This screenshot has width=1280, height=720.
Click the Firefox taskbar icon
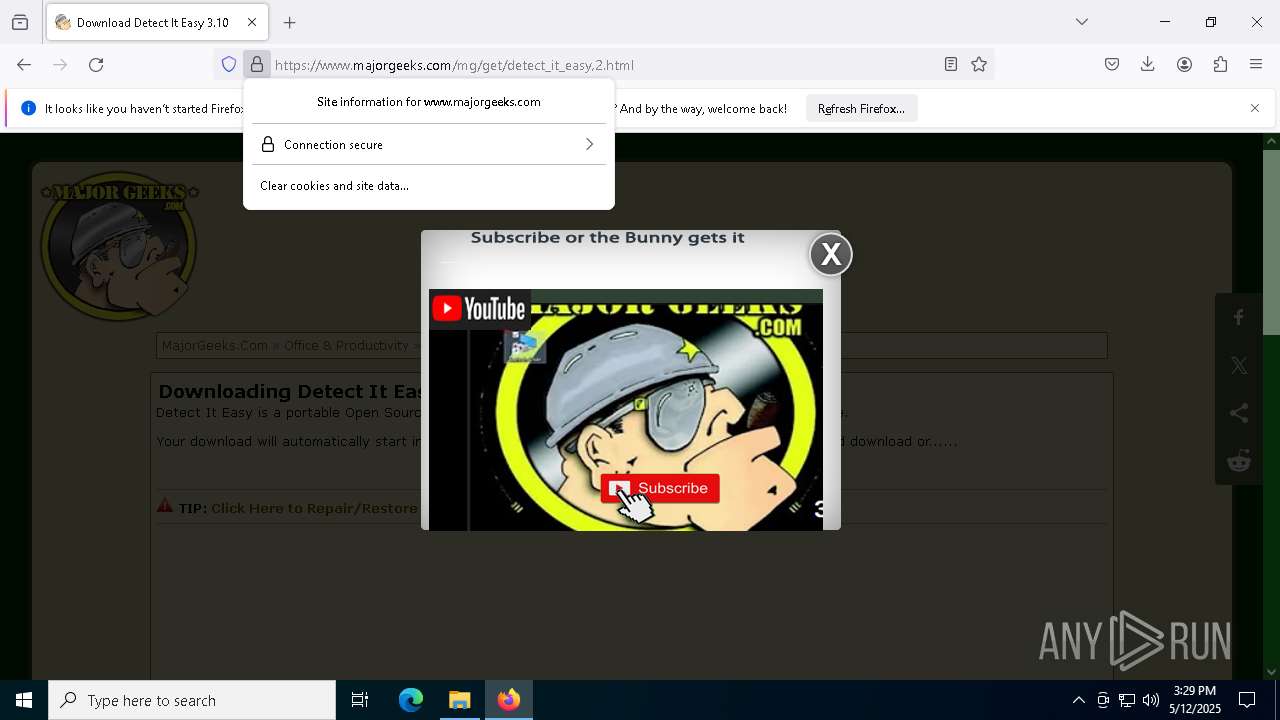[509, 700]
